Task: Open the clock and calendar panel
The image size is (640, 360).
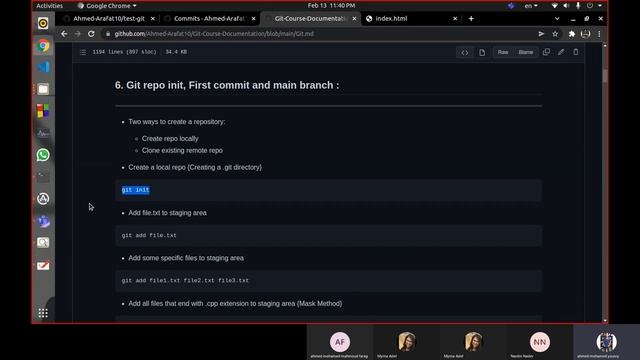Action: (331, 6)
